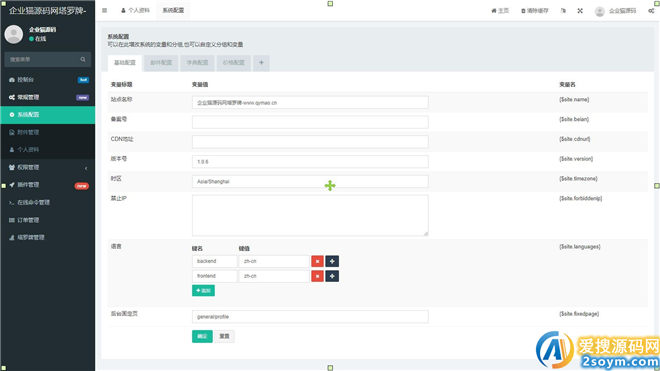
Task: Click the move icon in the frontend row
Action: coord(332,276)
